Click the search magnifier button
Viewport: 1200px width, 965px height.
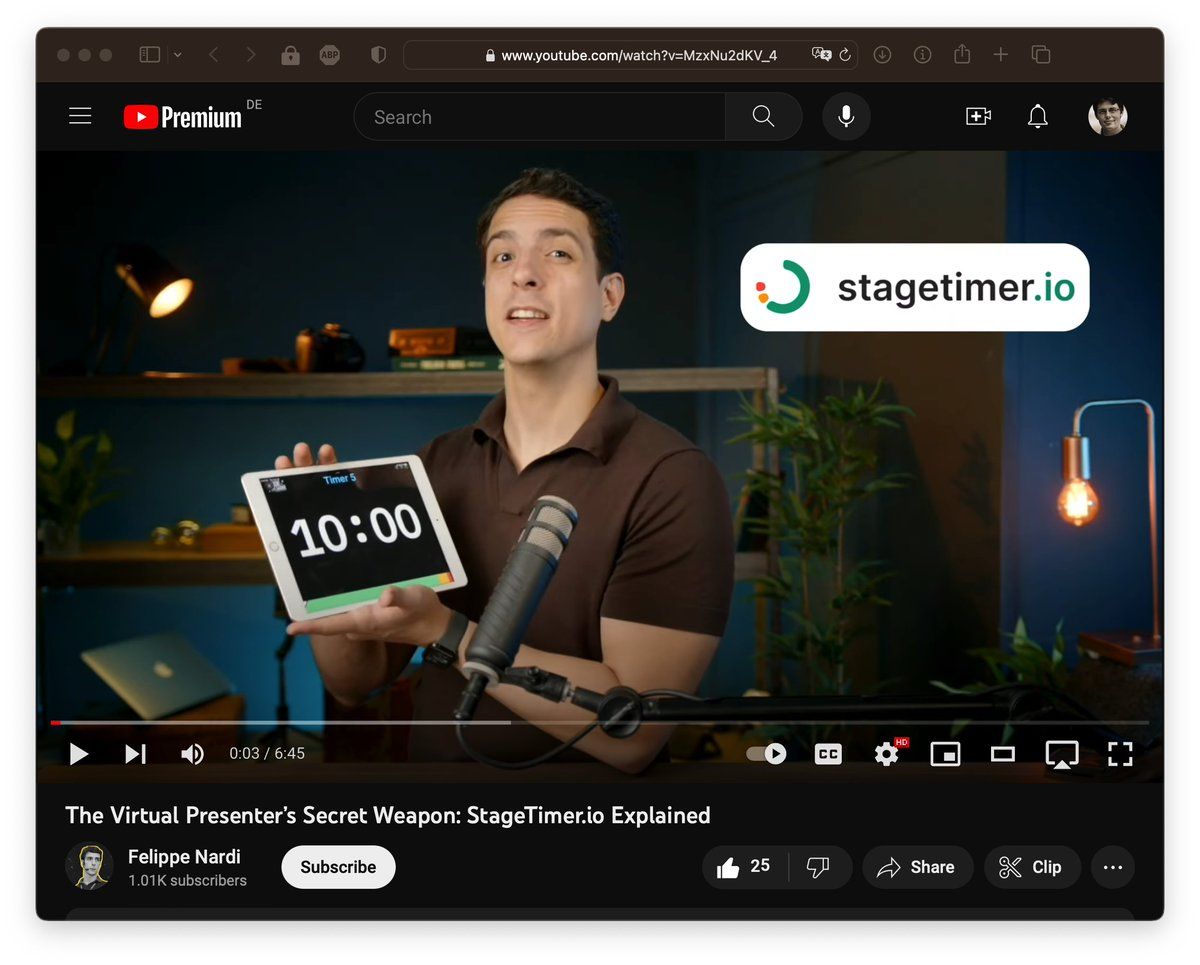763,117
